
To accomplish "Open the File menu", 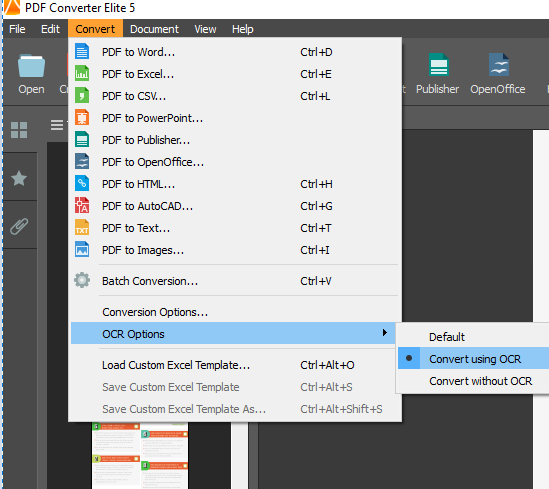I will (17, 29).
